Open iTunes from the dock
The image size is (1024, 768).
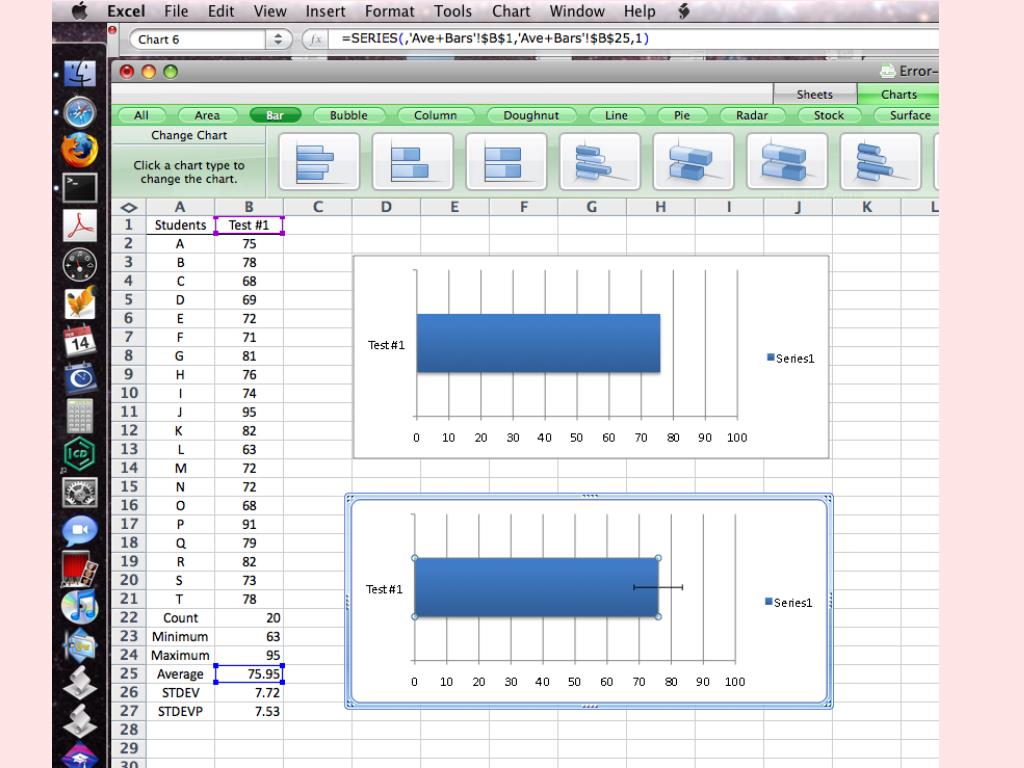80,606
